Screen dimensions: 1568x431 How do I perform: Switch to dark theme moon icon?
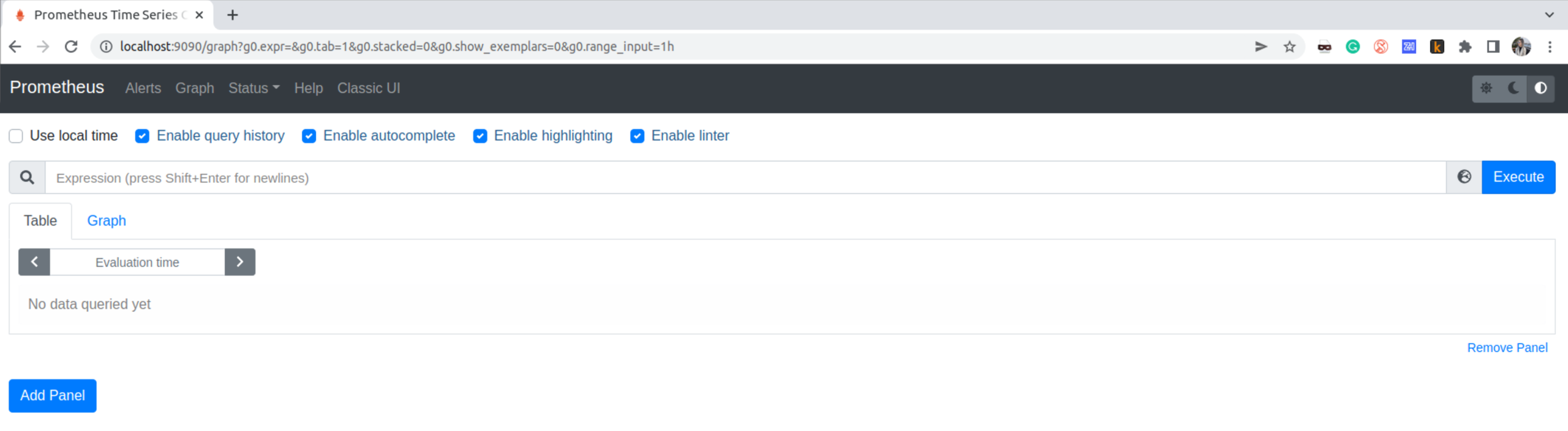tap(1513, 88)
